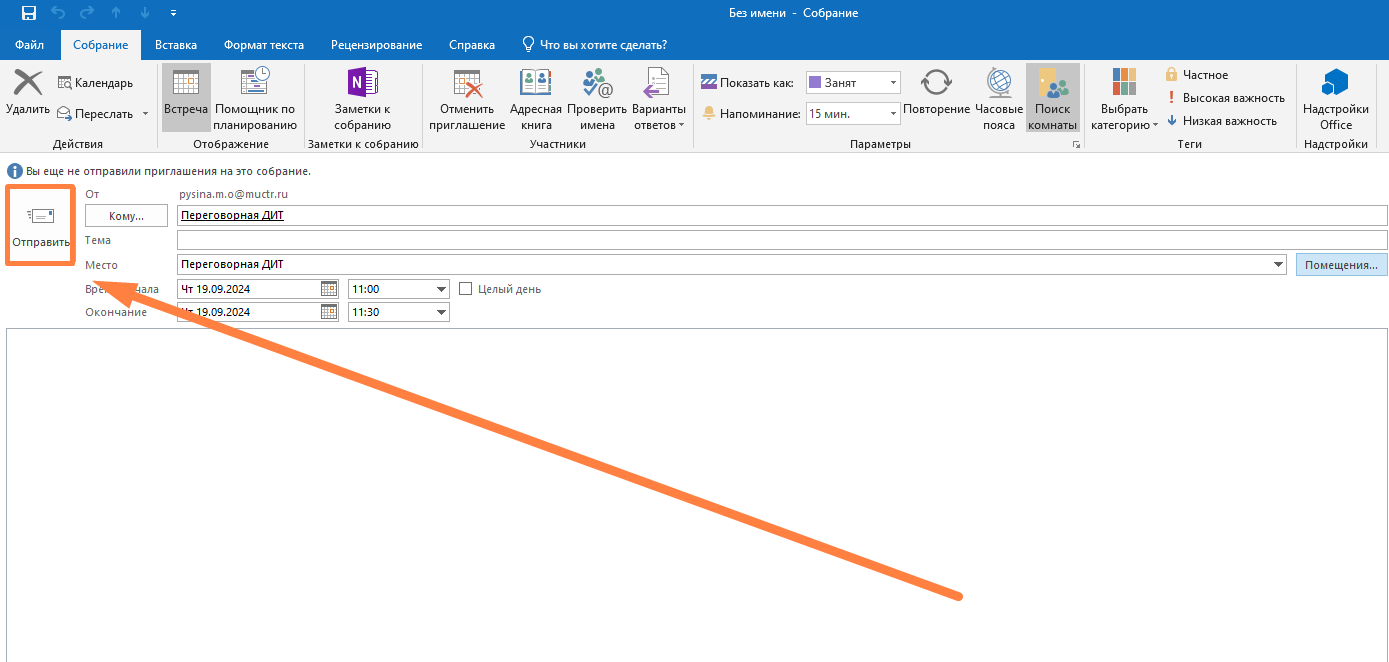This screenshot has width=1389, height=662.
Task: Click the Delete meeting X icon
Action: (x=27, y=84)
